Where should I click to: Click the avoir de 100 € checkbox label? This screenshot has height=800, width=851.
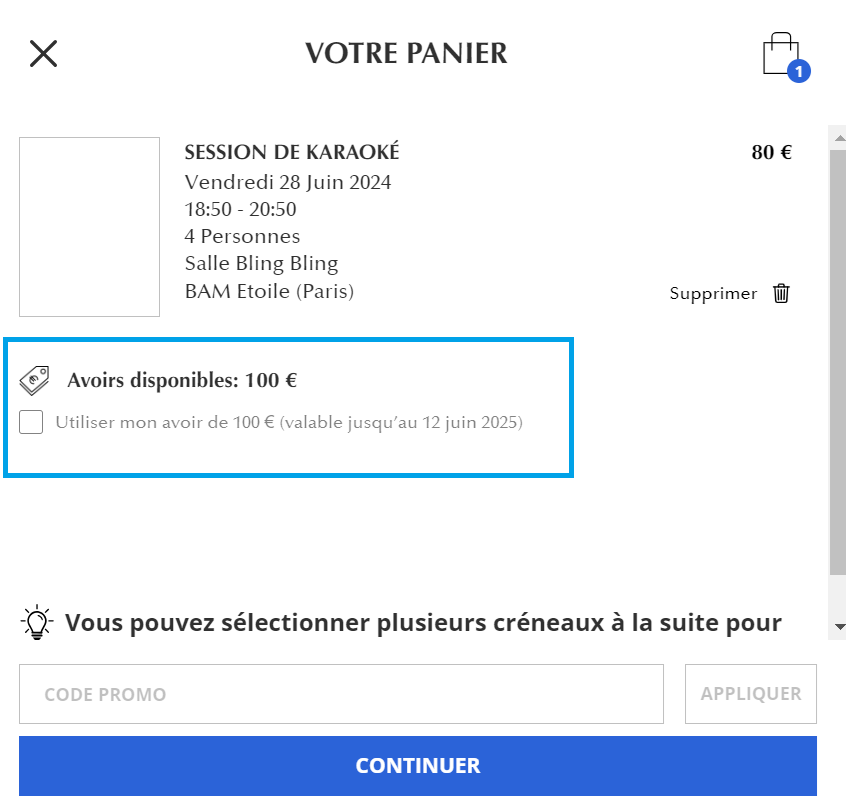pyautogui.click(x=289, y=422)
